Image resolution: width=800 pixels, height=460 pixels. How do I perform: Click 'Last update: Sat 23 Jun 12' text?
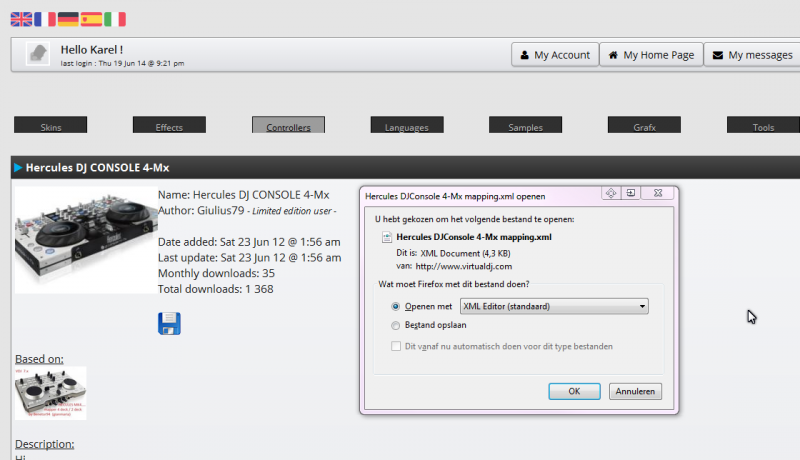(249, 258)
